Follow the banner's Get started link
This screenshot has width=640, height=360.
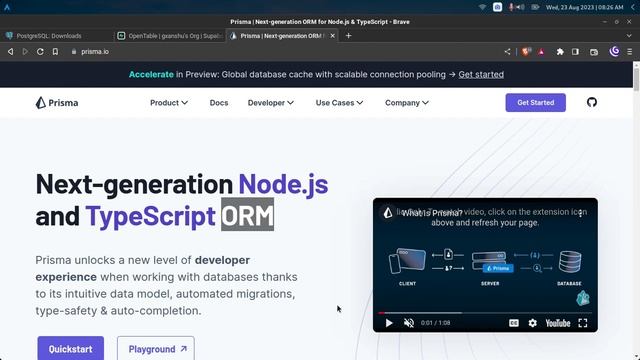481,75
